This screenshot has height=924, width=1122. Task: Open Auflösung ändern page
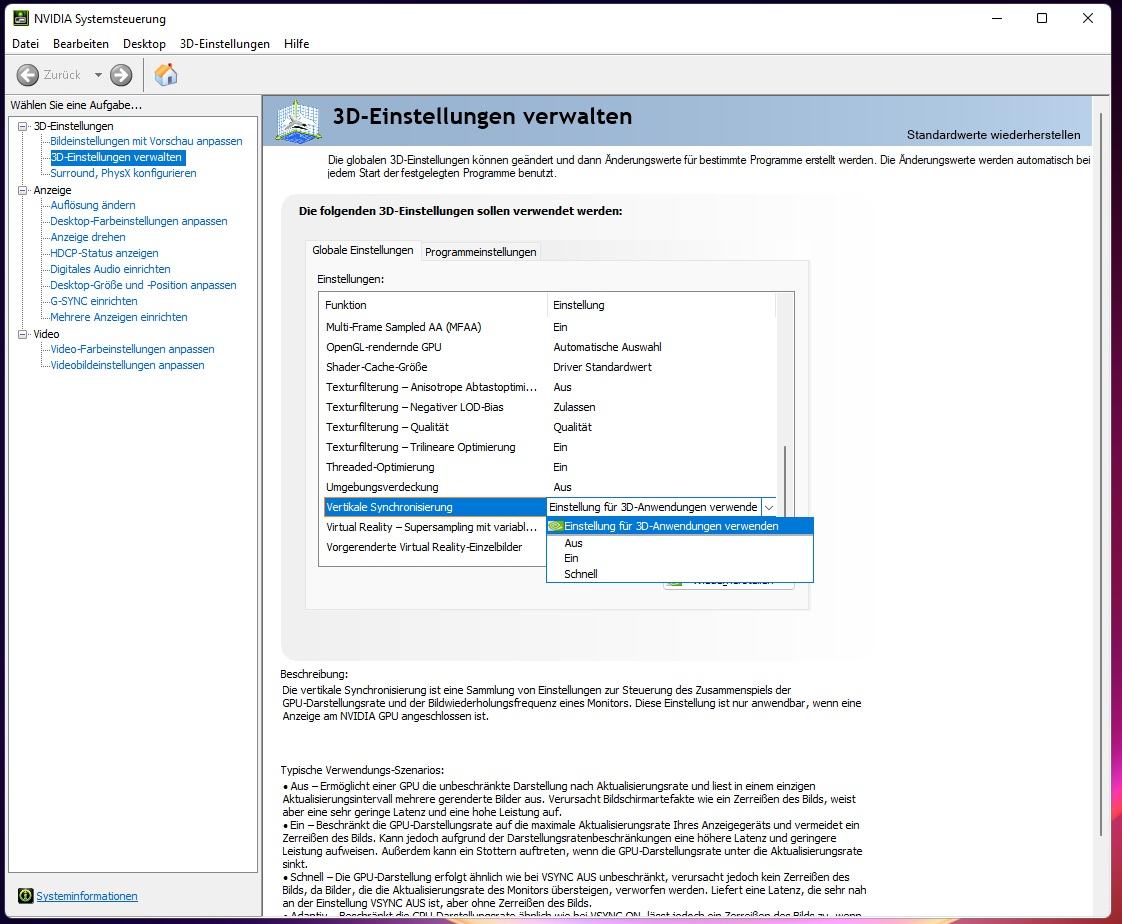pos(92,205)
